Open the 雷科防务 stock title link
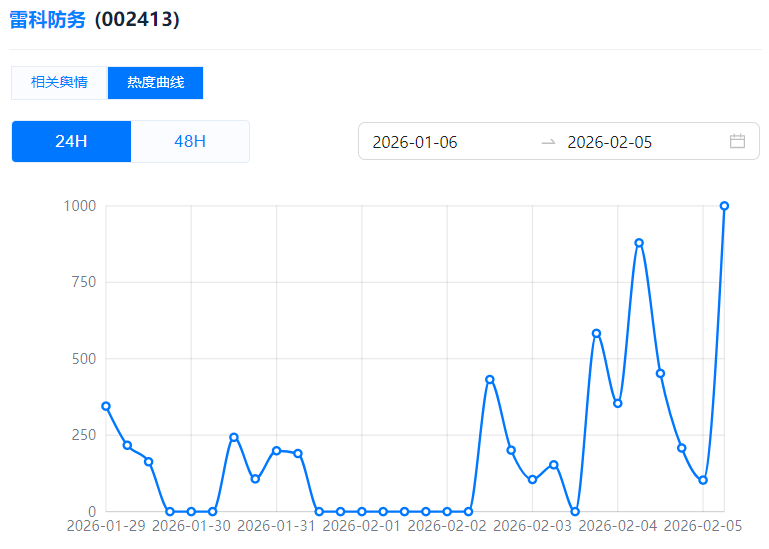This screenshot has width=769, height=549. tap(47, 20)
